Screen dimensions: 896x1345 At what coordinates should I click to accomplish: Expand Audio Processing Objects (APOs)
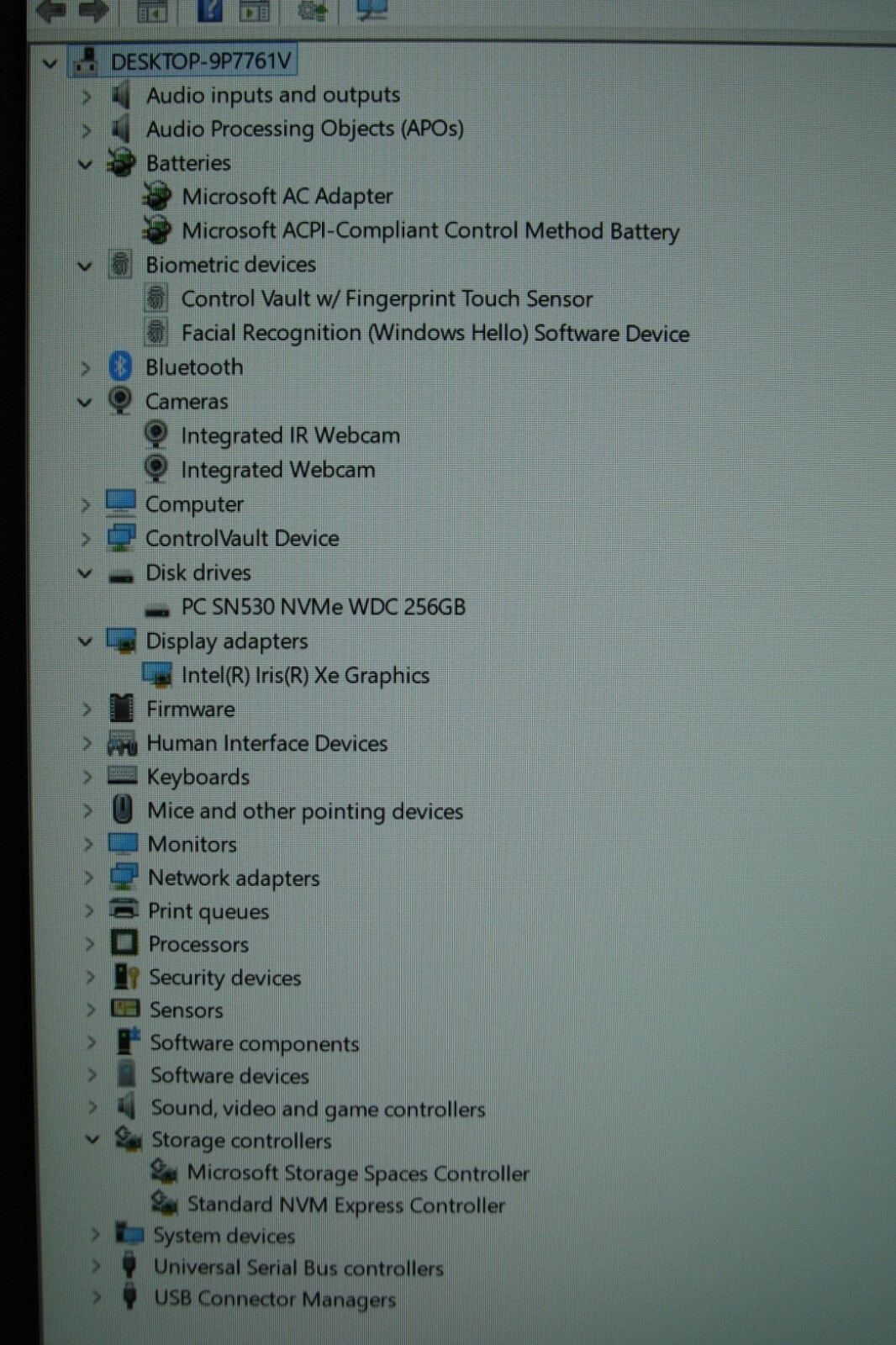point(86,130)
